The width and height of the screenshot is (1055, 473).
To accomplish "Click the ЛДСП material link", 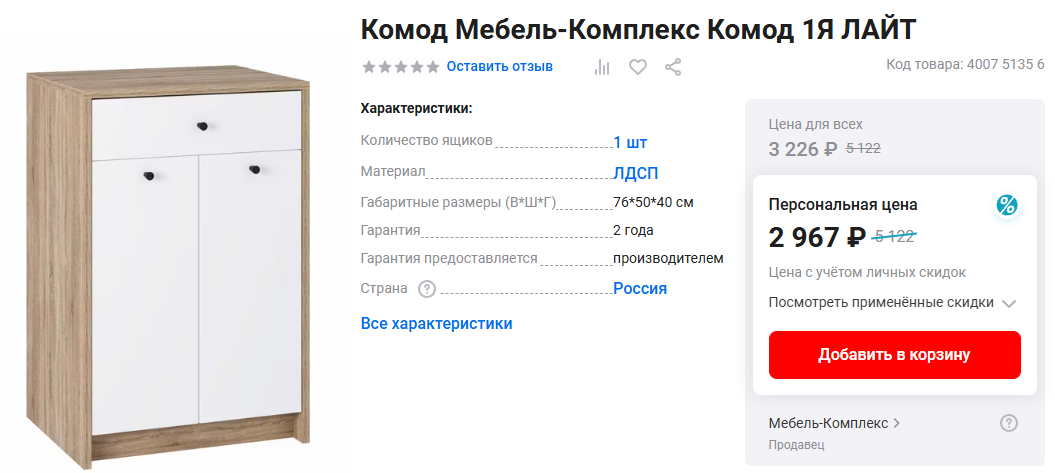I will click(635, 173).
